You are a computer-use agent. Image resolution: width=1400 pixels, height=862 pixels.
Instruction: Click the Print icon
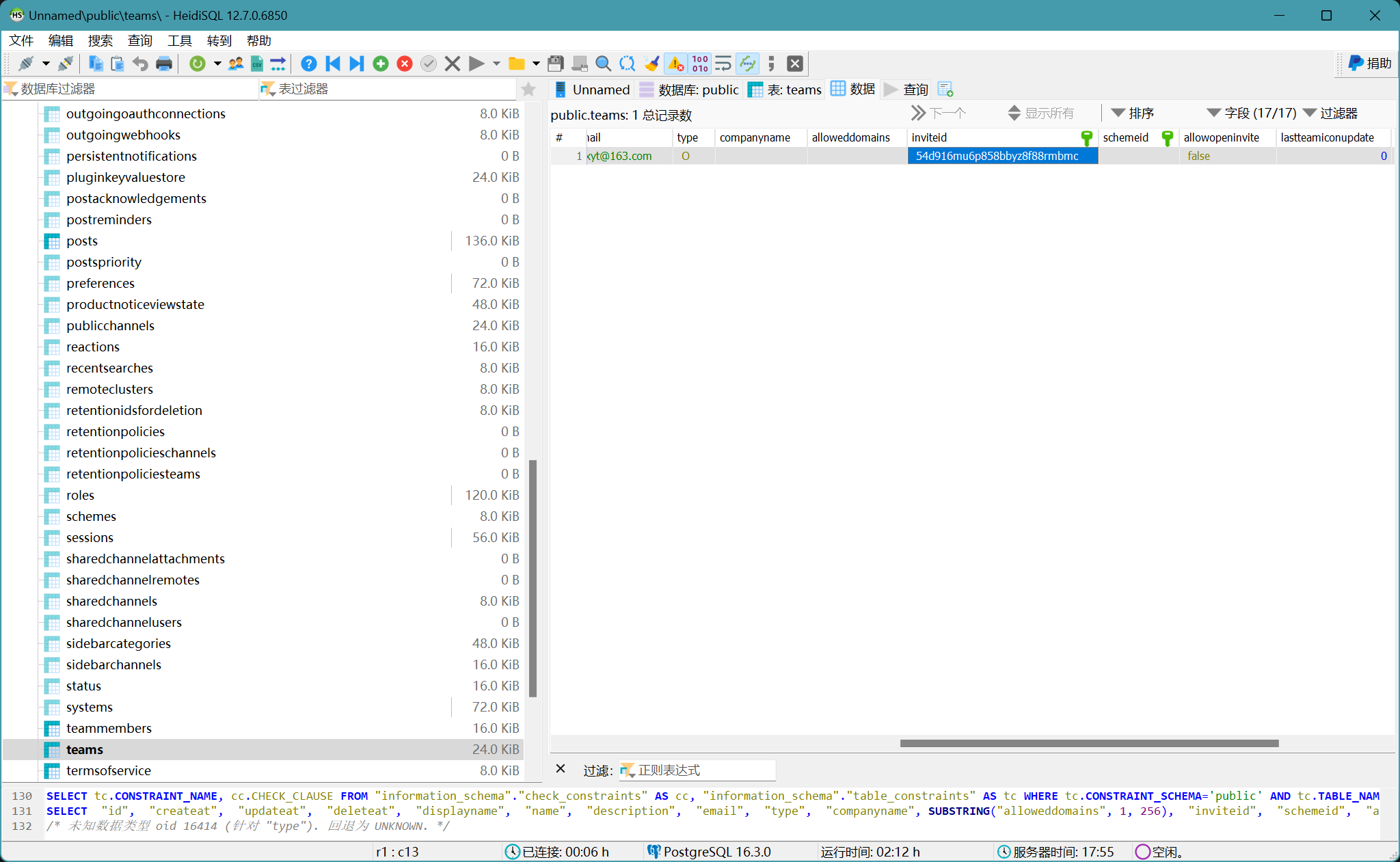pos(164,64)
